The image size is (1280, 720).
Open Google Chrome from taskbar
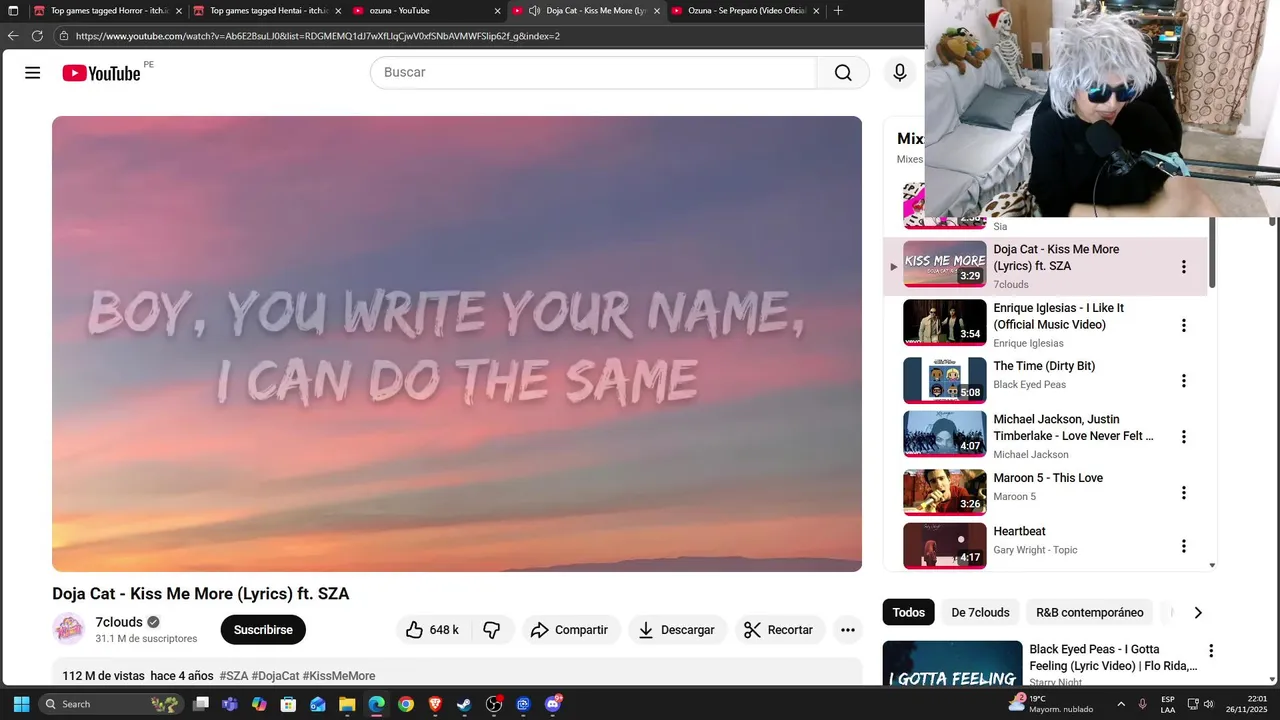[405, 704]
